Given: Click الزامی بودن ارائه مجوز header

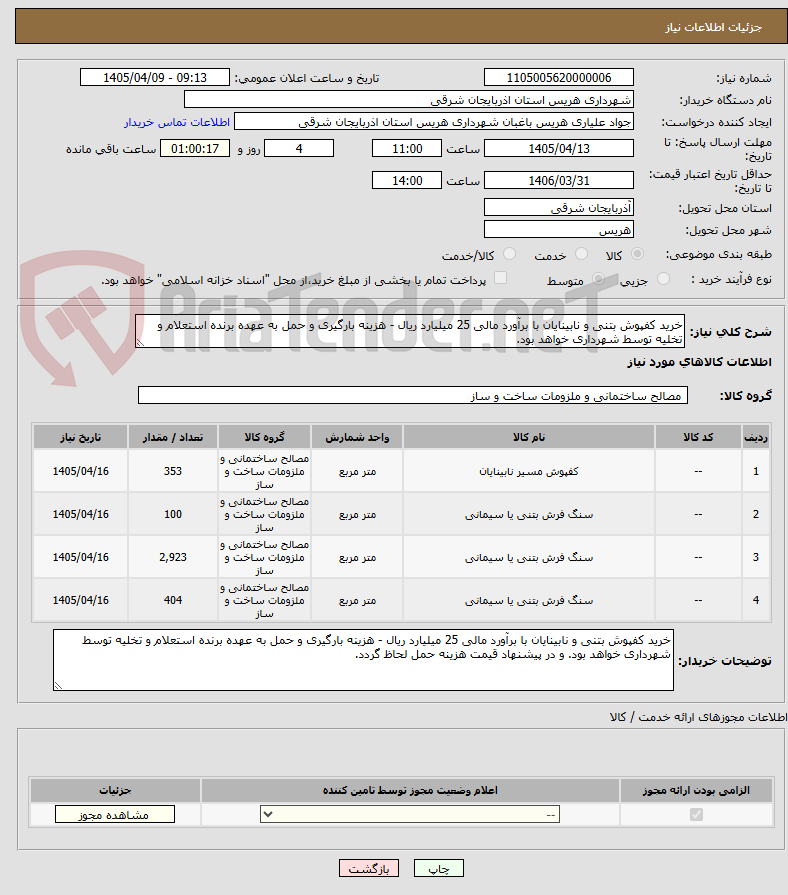Looking at the screenshot, I should point(696,791).
